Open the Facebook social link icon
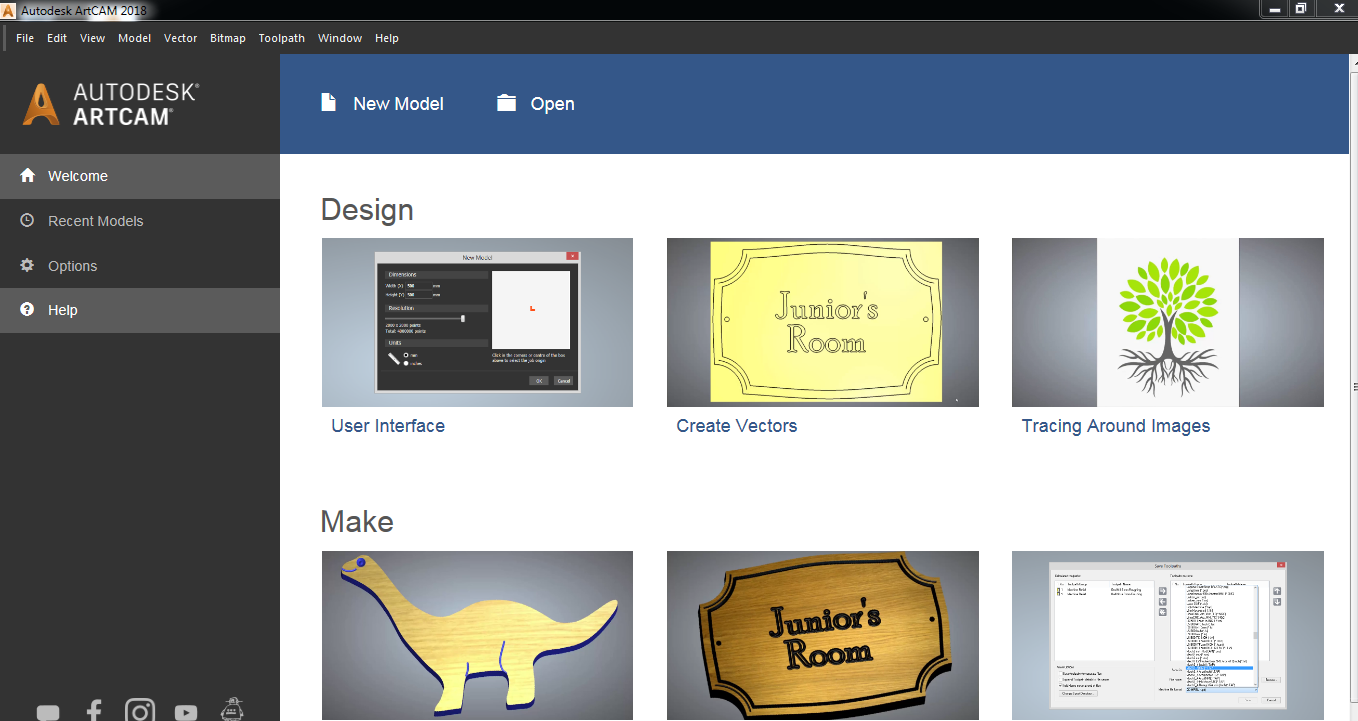The image size is (1358, 721). (x=94, y=711)
